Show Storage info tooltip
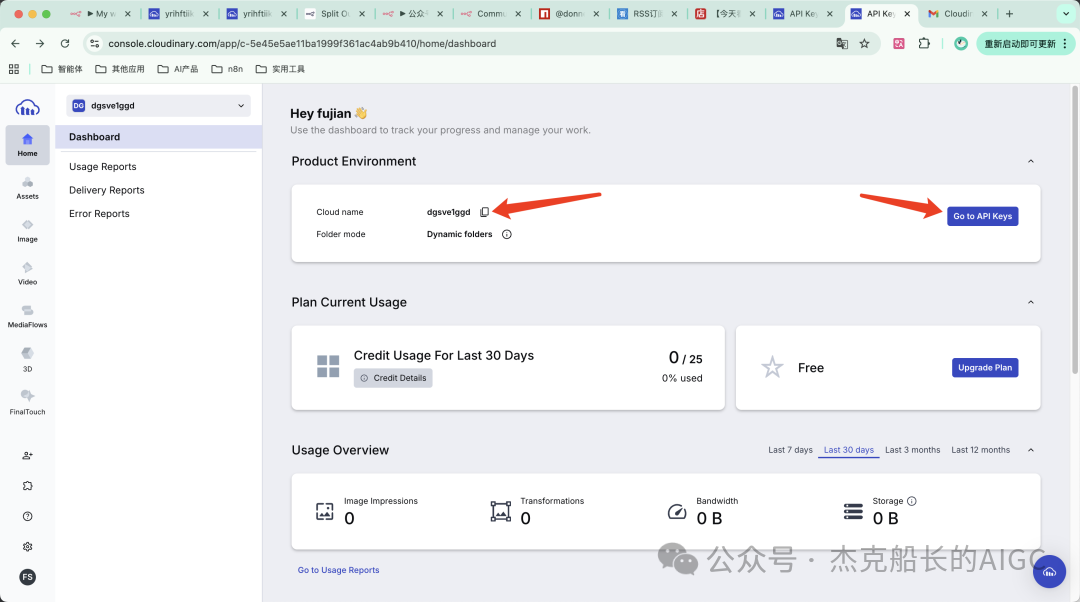This screenshot has width=1080, height=602. [912, 501]
